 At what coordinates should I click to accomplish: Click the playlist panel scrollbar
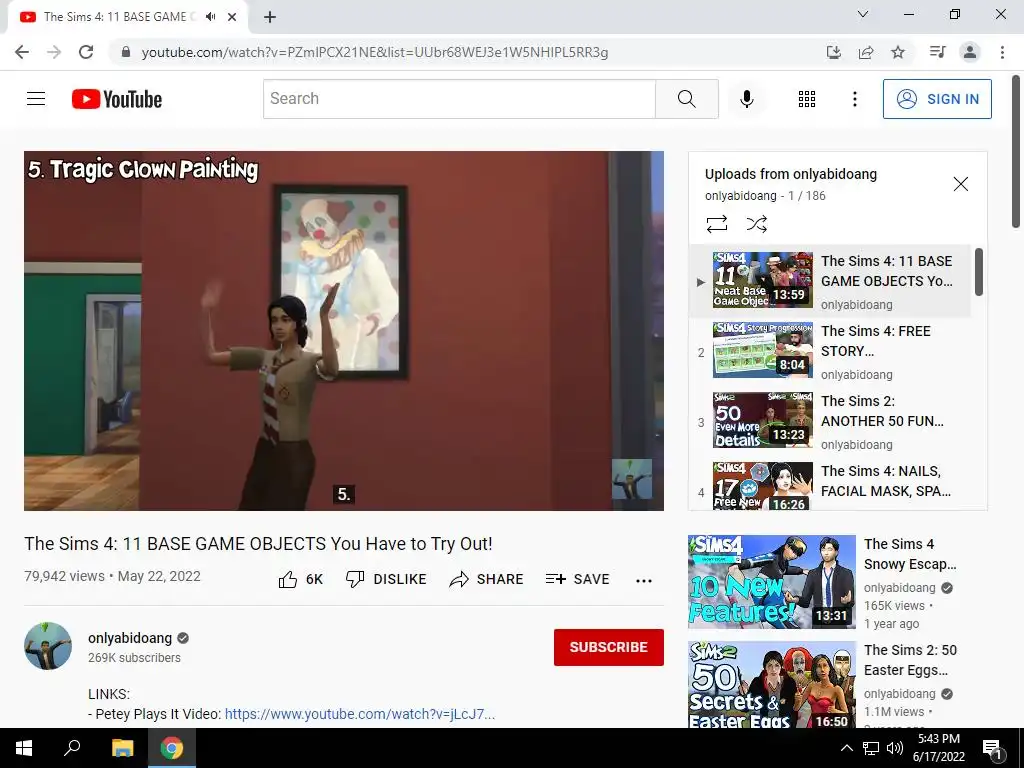point(978,272)
